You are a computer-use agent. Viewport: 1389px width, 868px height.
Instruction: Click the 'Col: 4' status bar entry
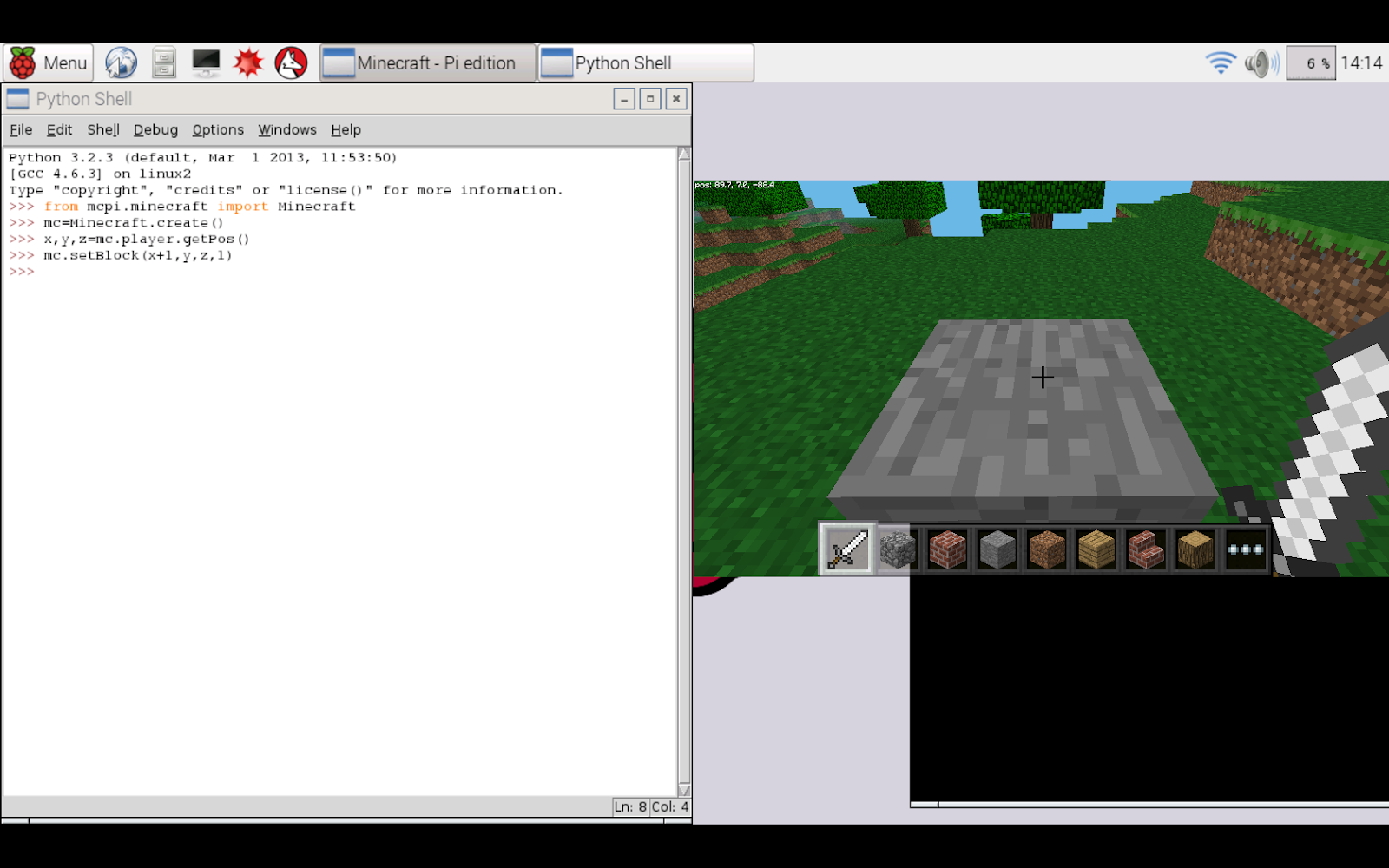[x=670, y=806]
